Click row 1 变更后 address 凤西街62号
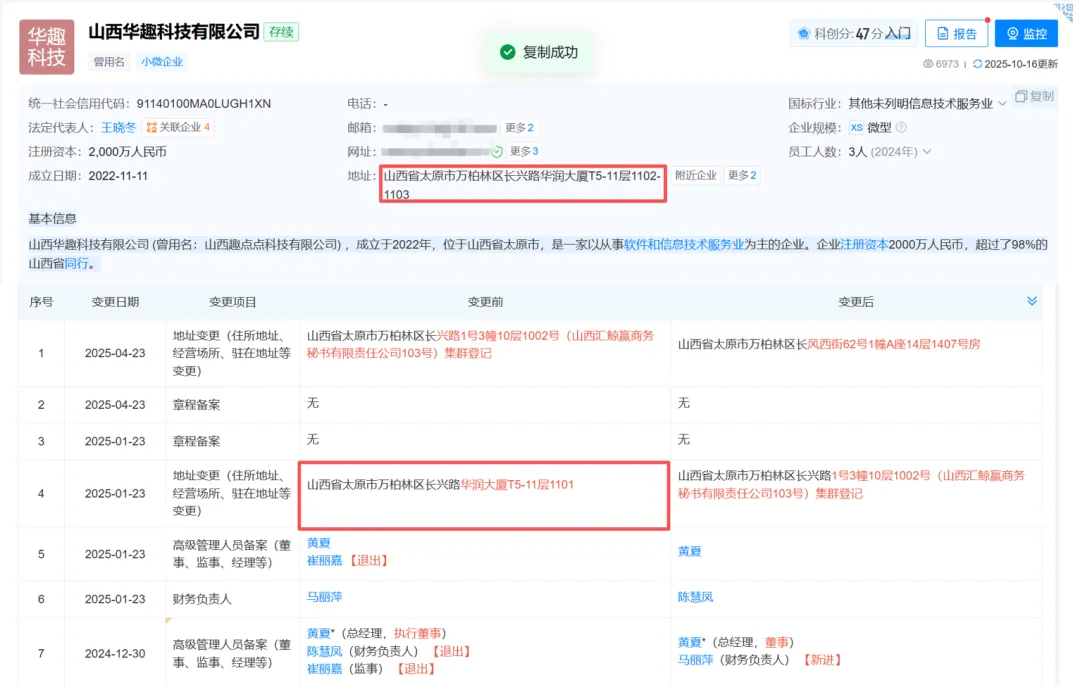1080x697 pixels. pyautogui.click(x=829, y=344)
